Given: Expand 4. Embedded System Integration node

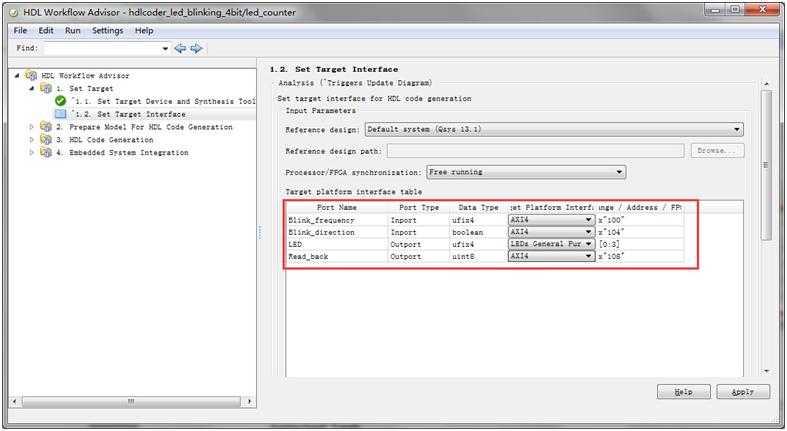Looking at the screenshot, I should (32, 152).
